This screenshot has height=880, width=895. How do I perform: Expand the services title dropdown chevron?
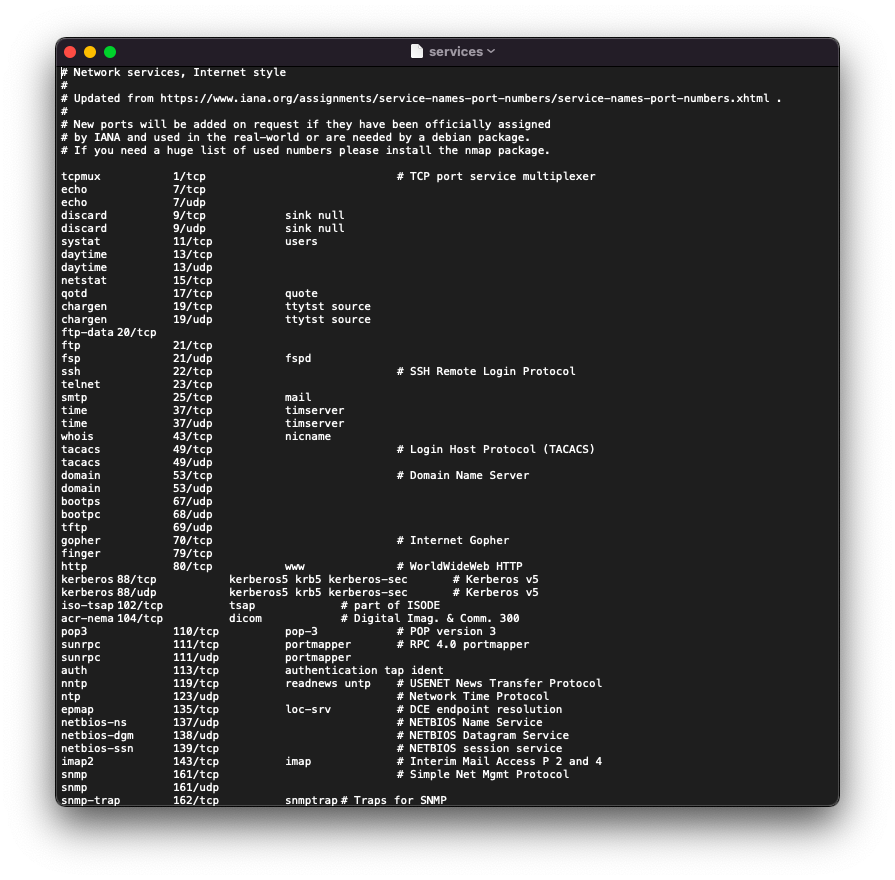pos(491,52)
